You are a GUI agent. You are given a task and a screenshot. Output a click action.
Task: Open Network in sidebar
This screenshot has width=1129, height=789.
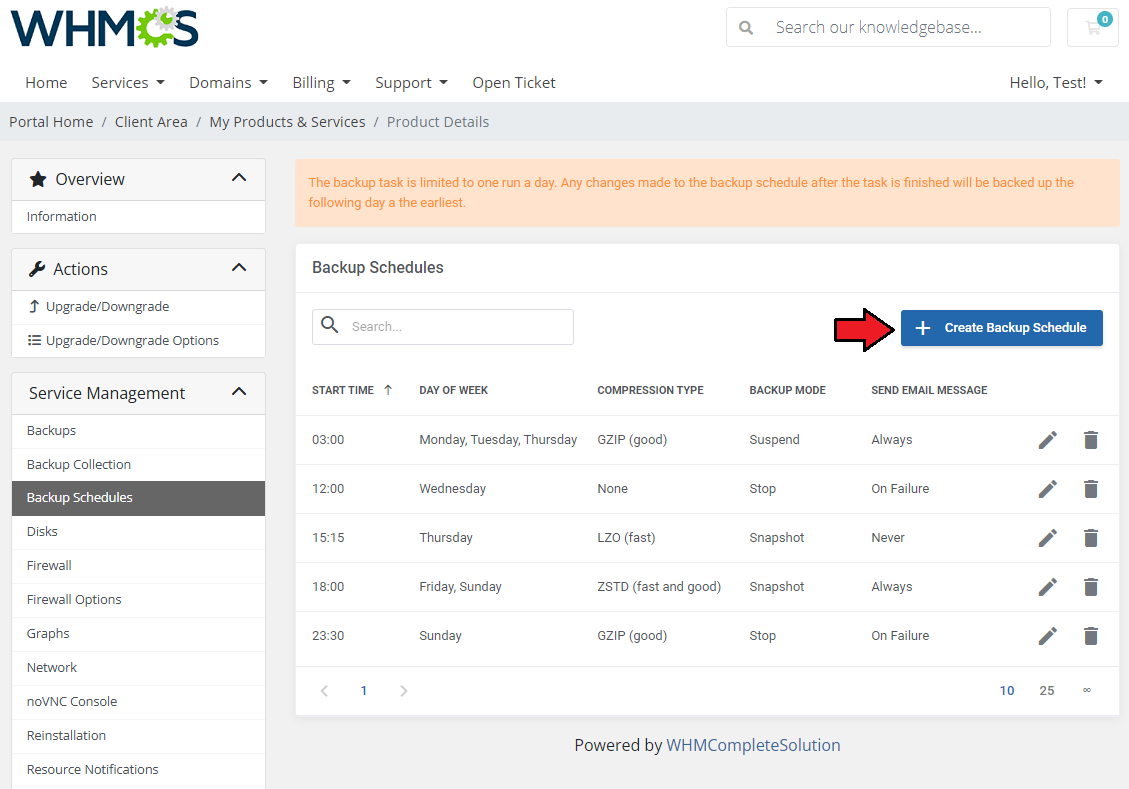[x=138, y=667]
